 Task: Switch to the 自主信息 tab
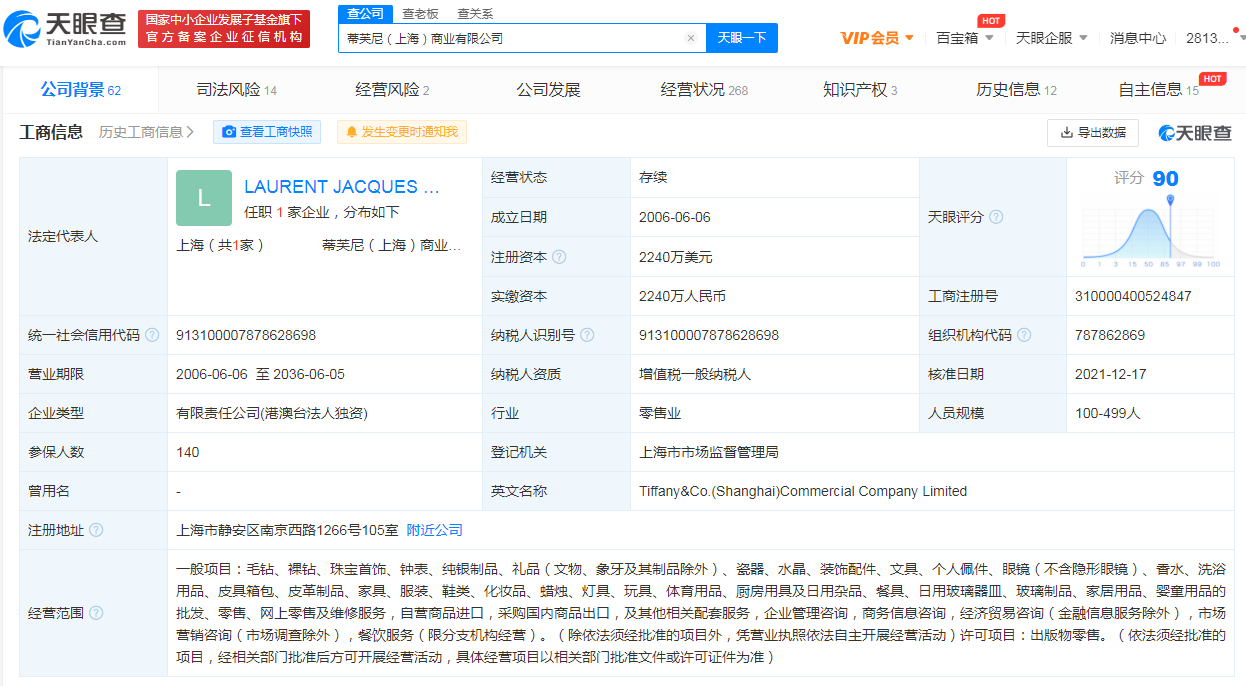(1158, 90)
